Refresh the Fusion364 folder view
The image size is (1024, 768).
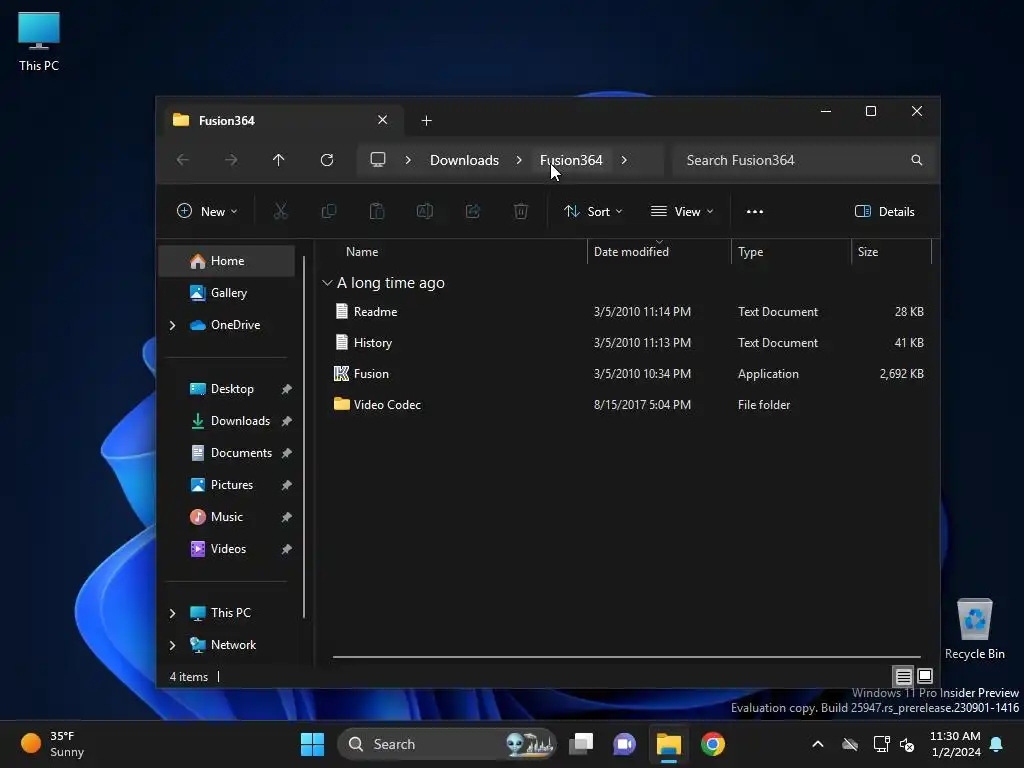(x=327, y=160)
